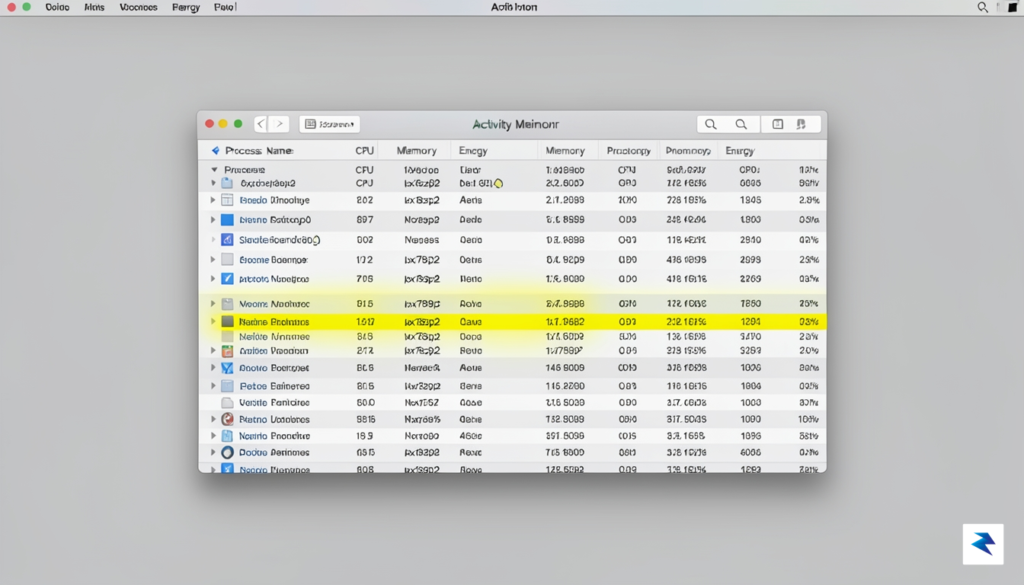Open the first menu bar item beside window controls
Screen dimensions: 1024x585
[x=57, y=7]
